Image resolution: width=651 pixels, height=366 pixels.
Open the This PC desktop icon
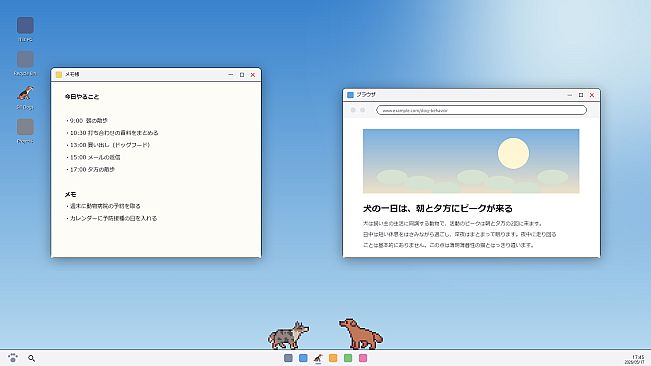coord(25,26)
